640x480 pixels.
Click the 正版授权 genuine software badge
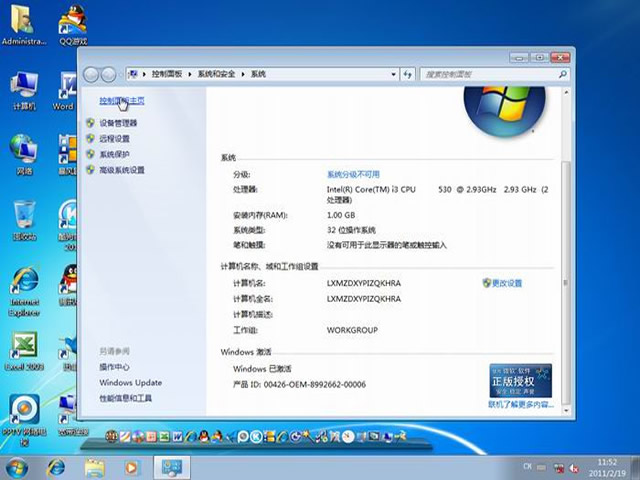(x=520, y=381)
